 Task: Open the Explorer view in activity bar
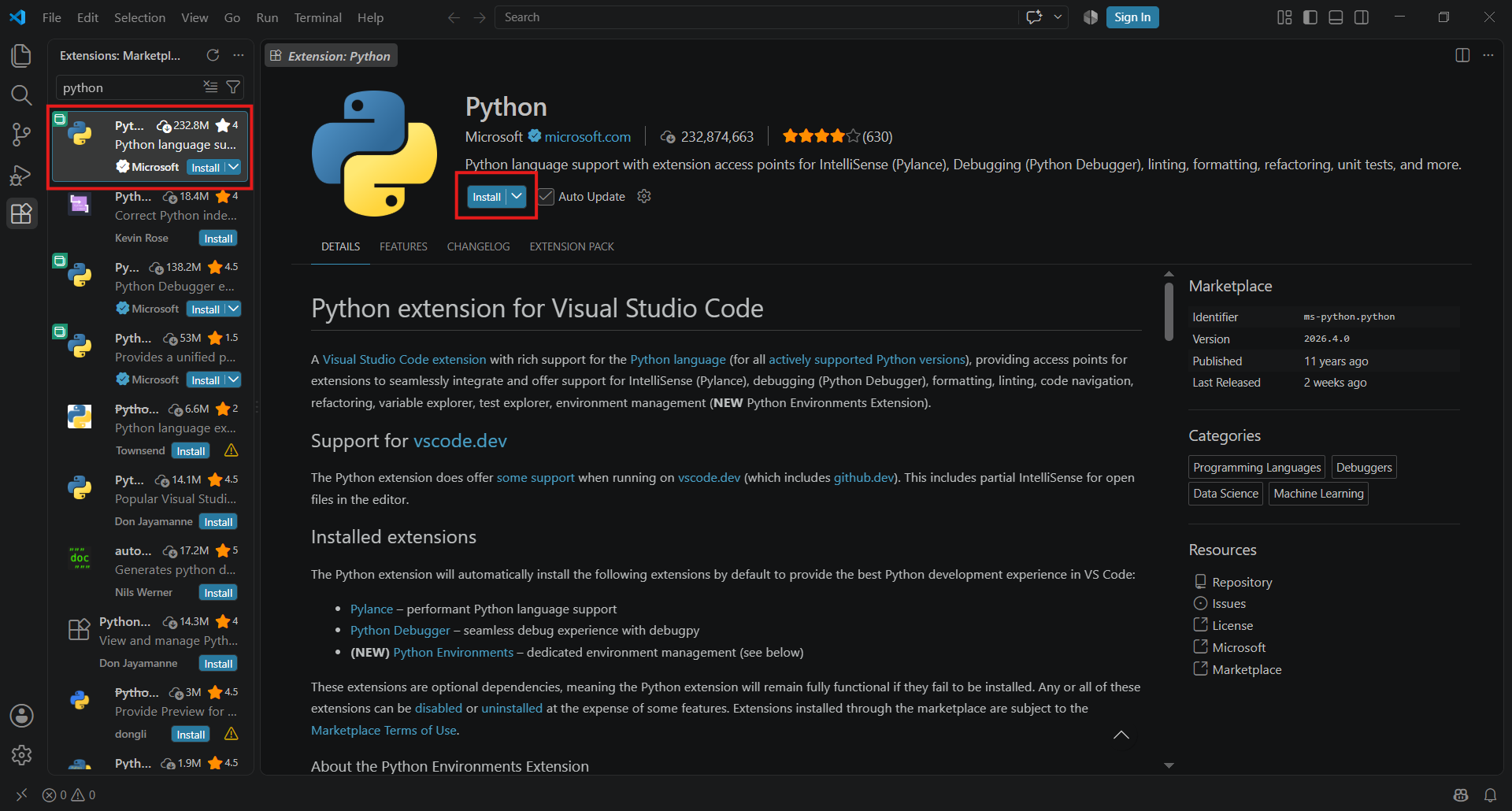click(x=21, y=55)
